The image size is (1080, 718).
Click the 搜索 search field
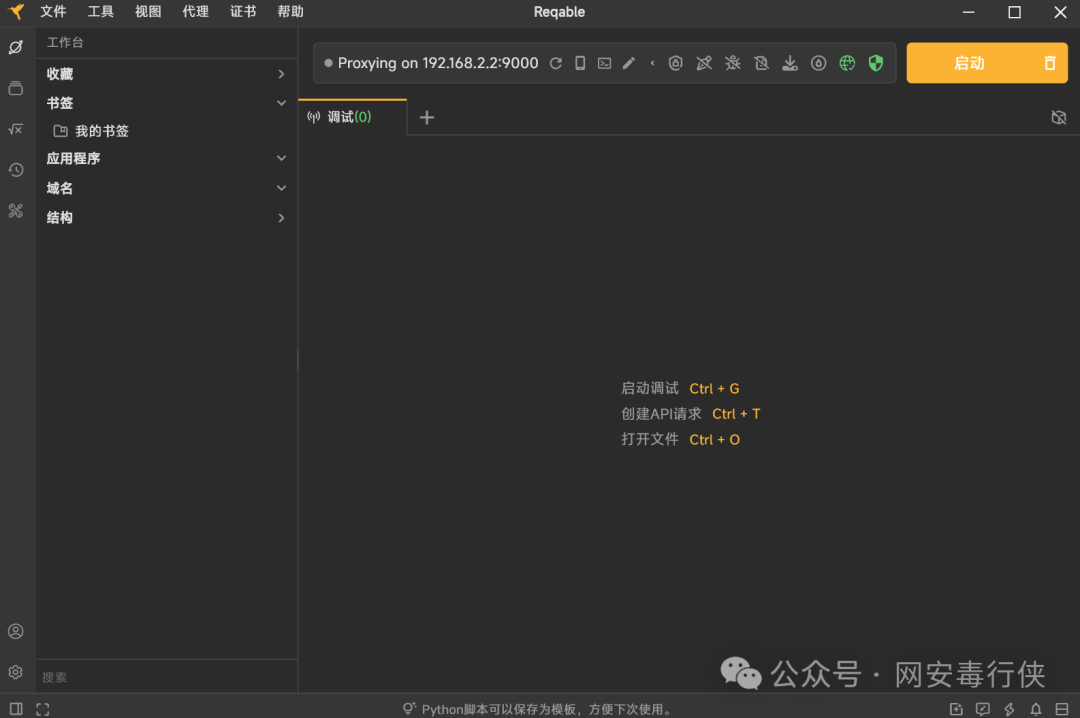pyautogui.click(x=167, y=677)
